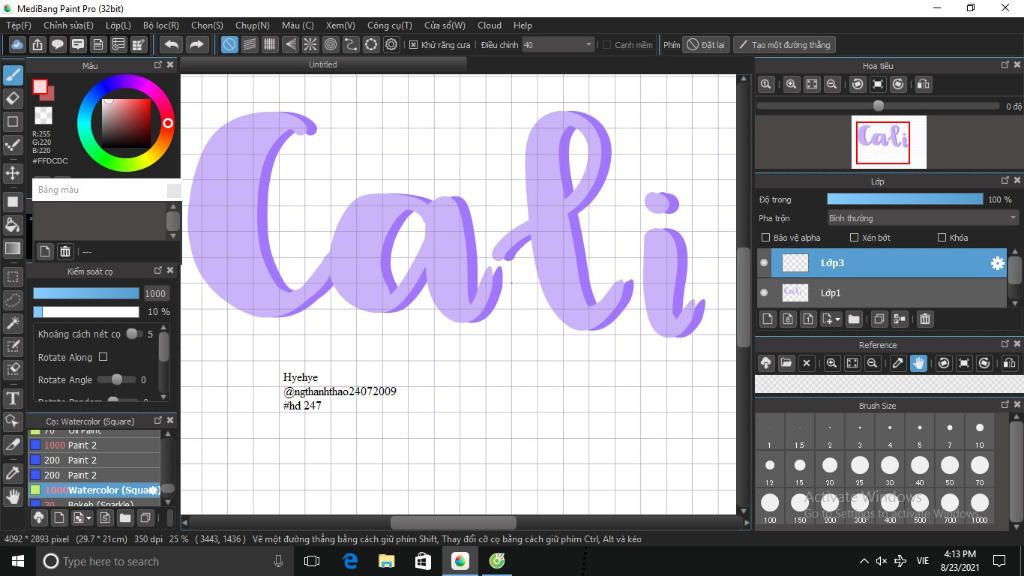Enable Khóa lock checkbox
The width and height of the screenshot is (1024, 576).
tap(942, 238)
